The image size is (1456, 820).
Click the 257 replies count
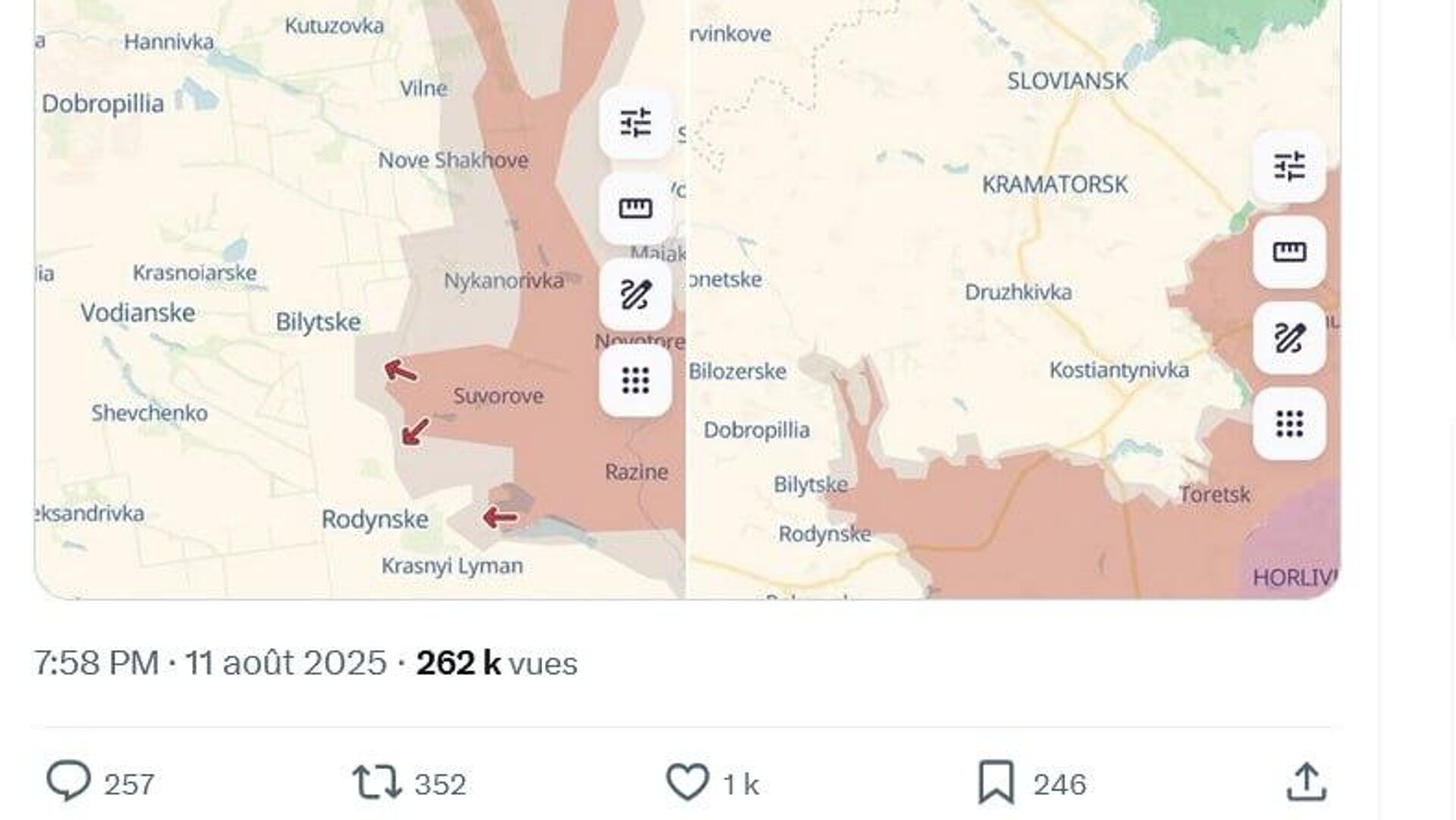(x=129, y=784)
